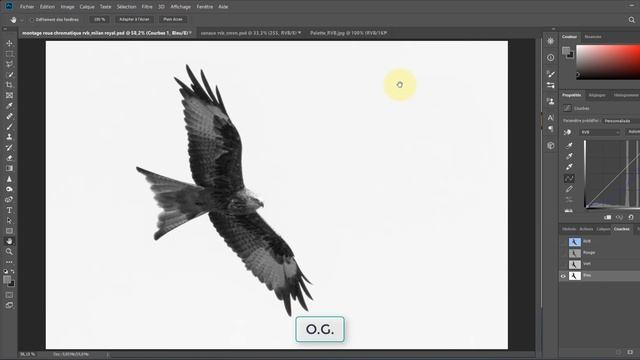Pick the gray point eyedropper in Curves
Viewport: 640px width, 360px height.
(x=569, y=156)
